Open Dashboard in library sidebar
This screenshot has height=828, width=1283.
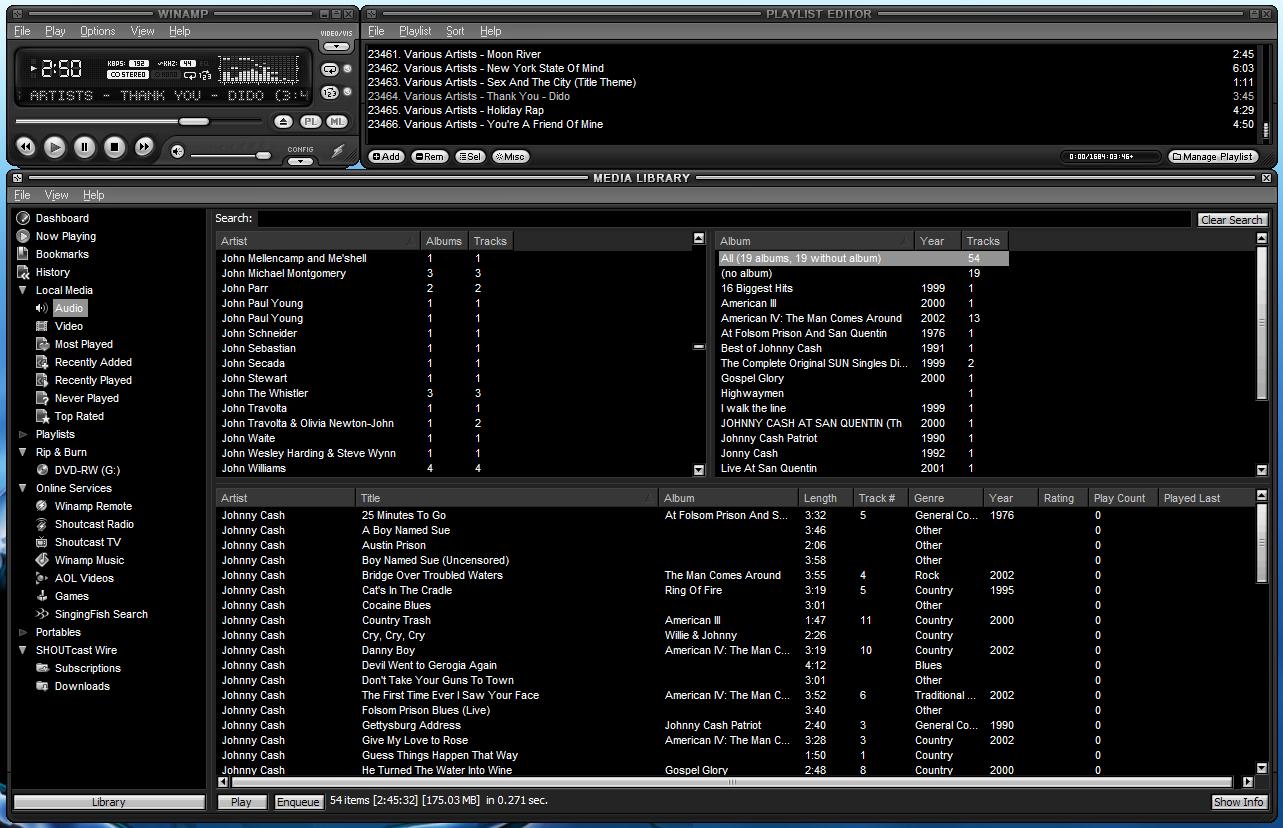pos(62,218)
